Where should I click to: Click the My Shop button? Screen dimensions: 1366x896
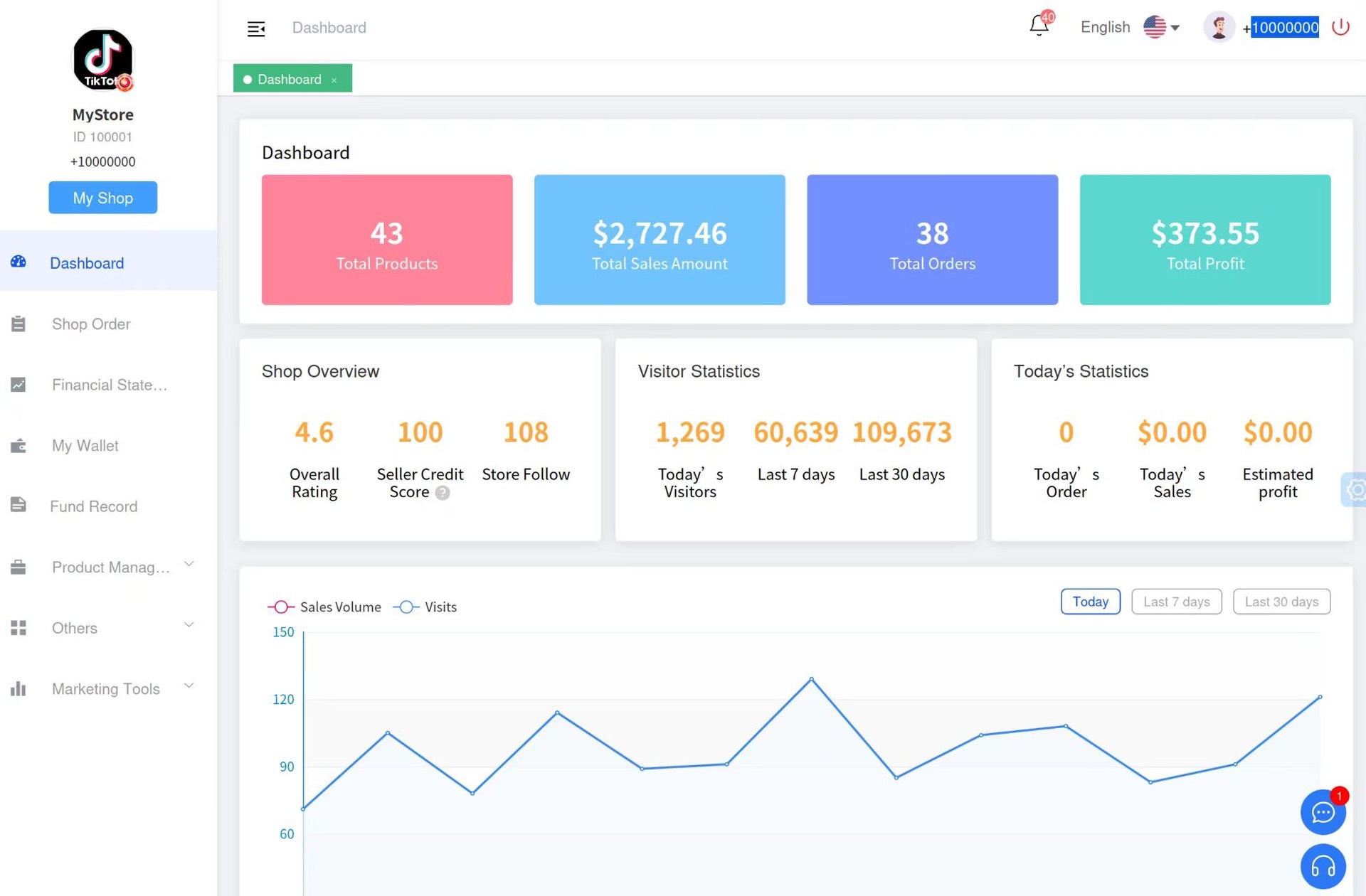click(x=102, y=198)
